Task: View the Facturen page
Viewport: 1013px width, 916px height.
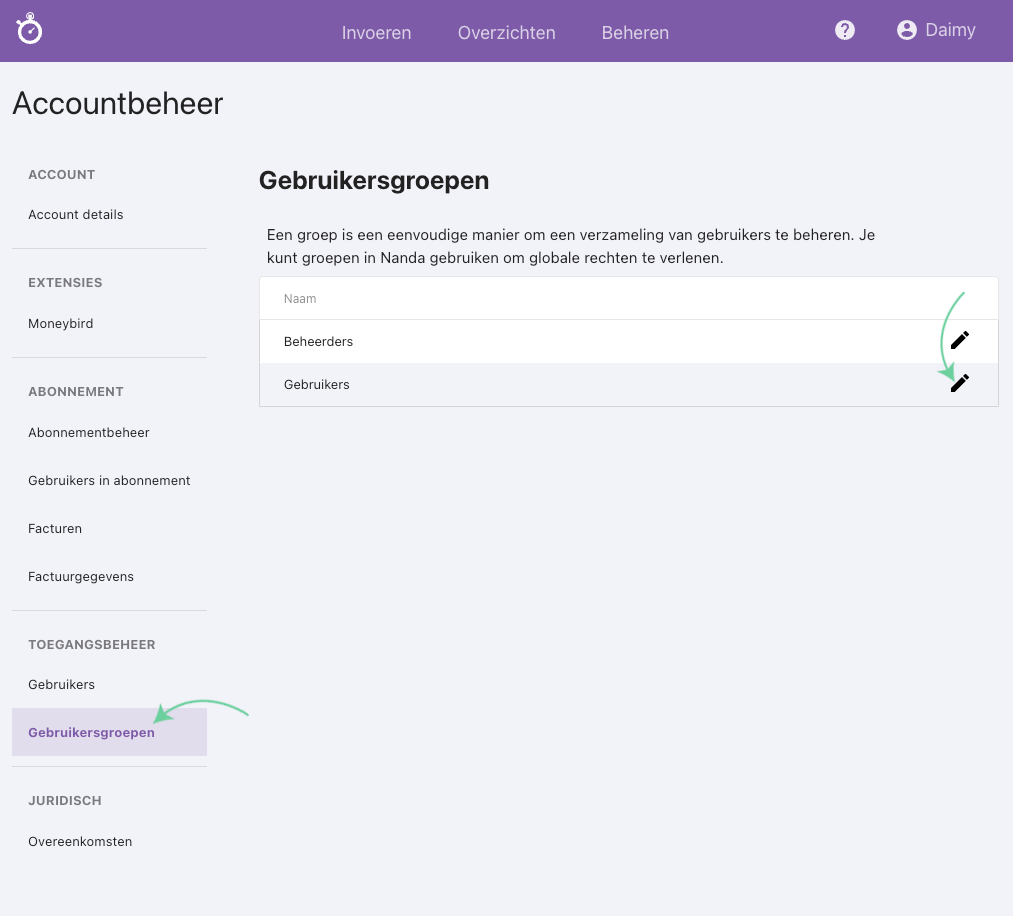Action: (54, 528)
